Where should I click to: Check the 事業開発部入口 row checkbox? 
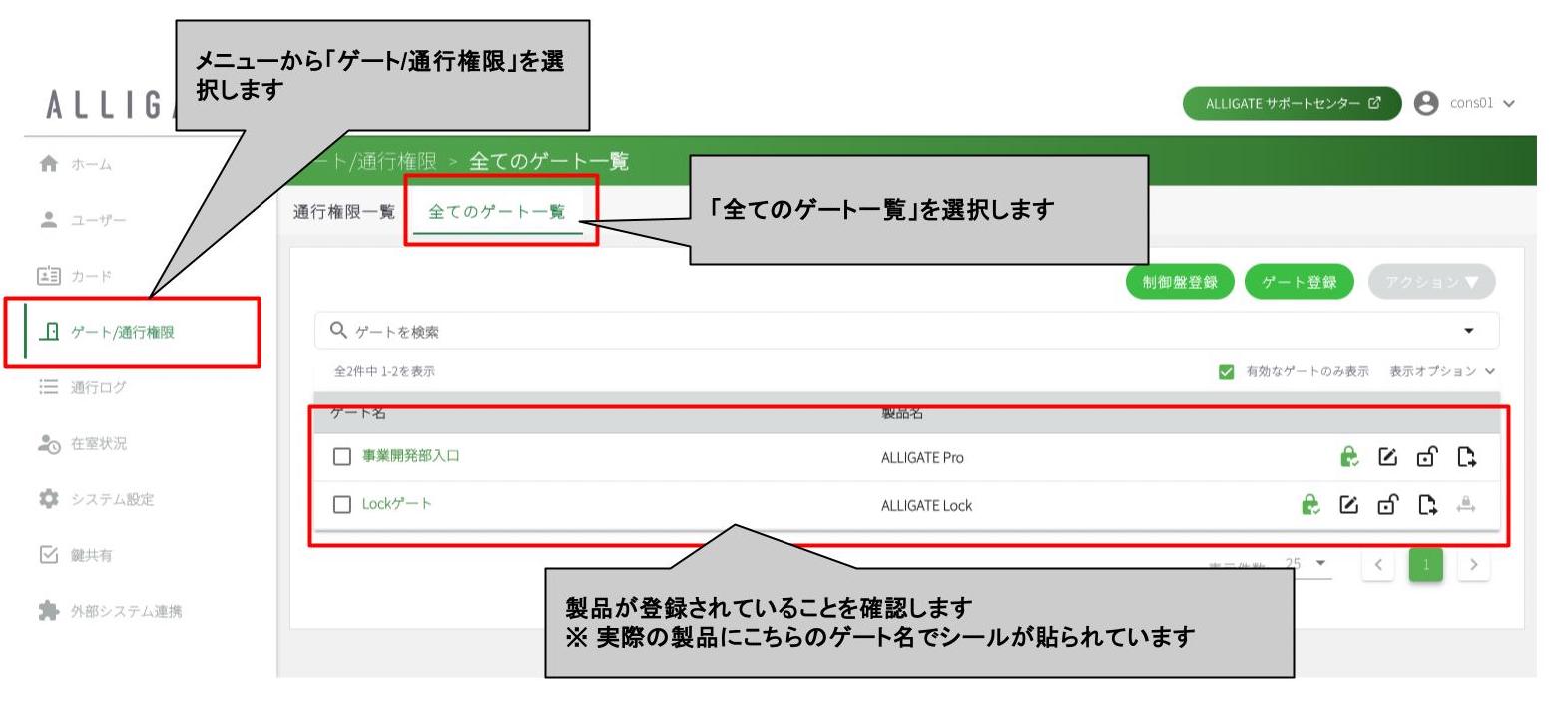tap(342, 456)
